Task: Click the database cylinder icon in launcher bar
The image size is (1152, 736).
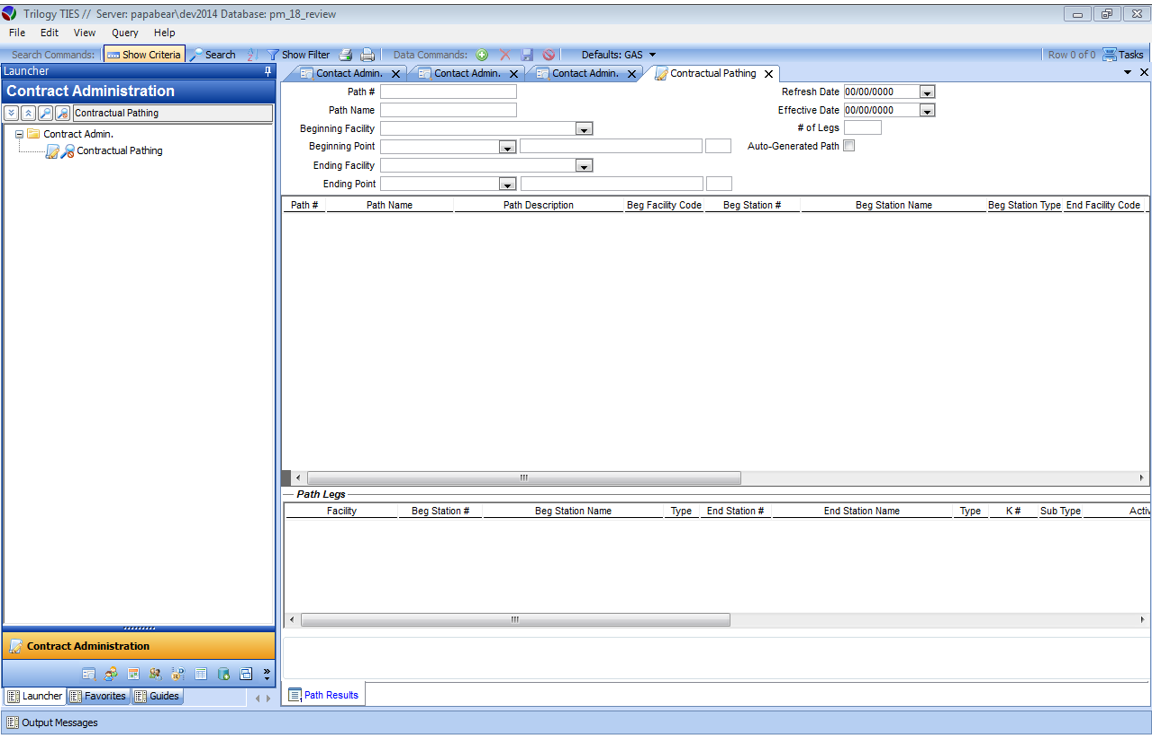Action: (223, 674)
